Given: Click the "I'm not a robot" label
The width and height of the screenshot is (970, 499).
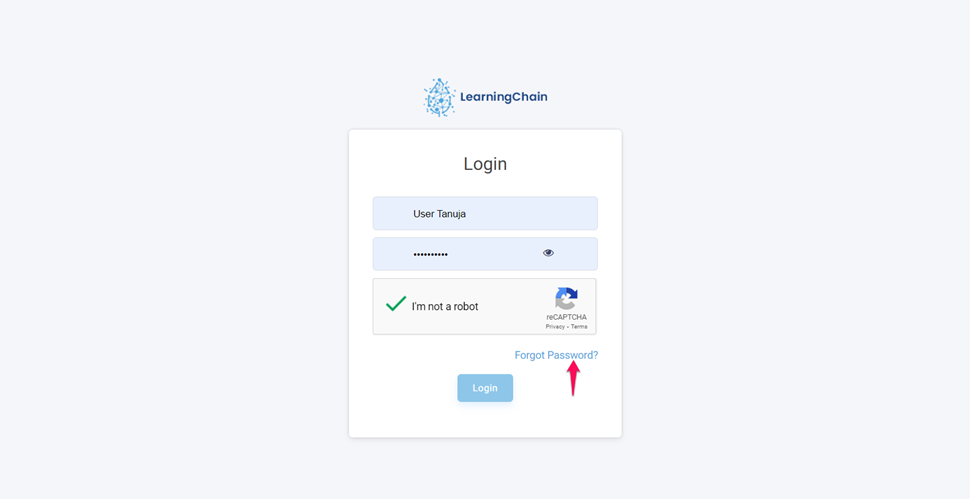Looking at the screenshot, I should pyautogui.click(x=445, y=307).
